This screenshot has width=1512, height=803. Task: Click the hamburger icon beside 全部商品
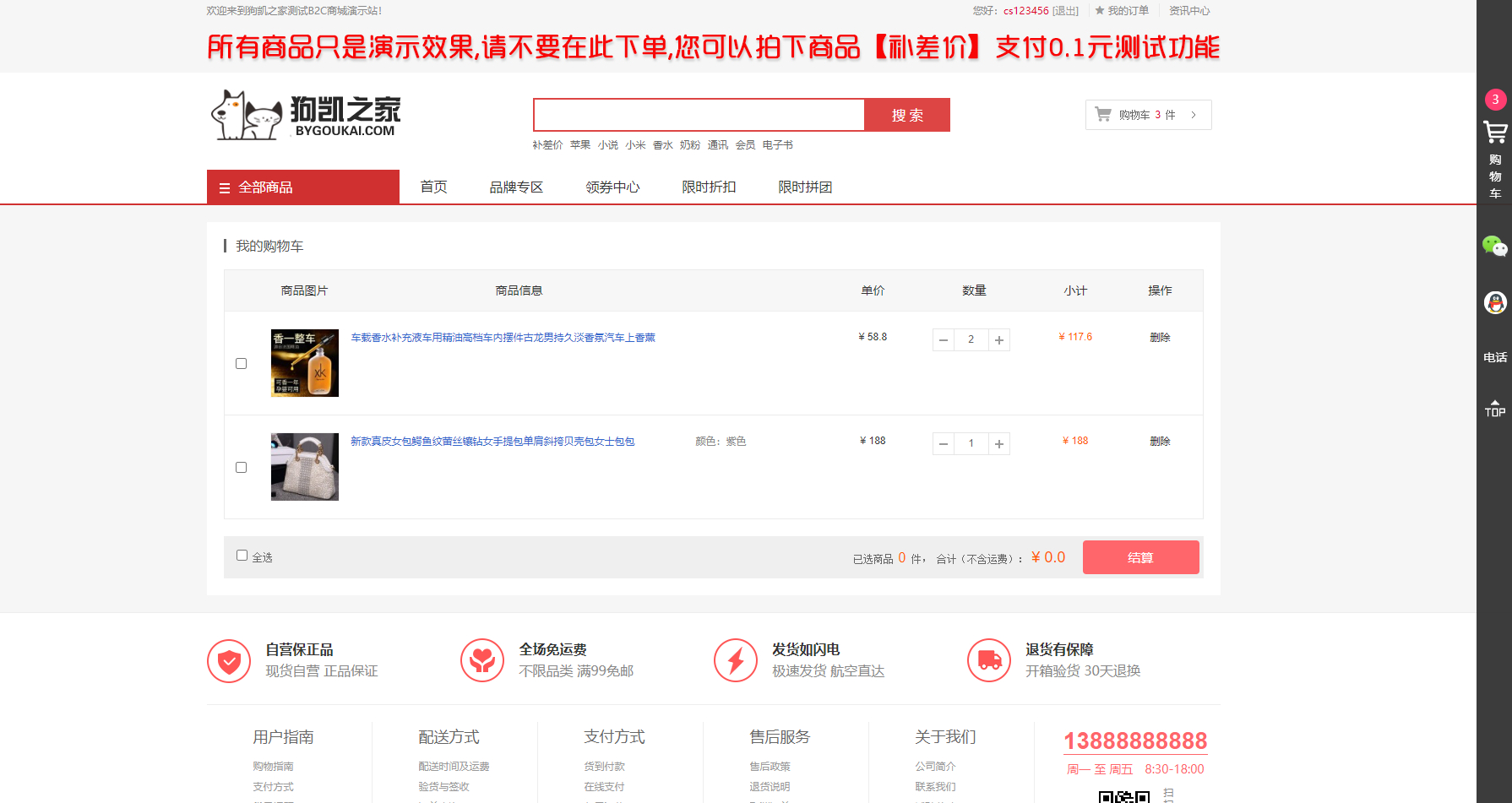(x=223, y=187)
